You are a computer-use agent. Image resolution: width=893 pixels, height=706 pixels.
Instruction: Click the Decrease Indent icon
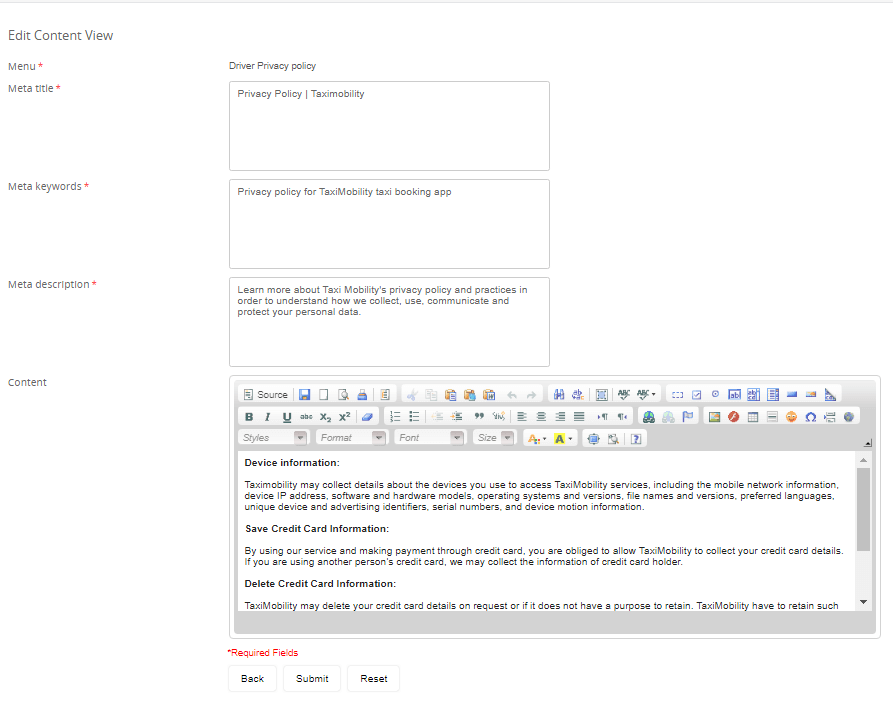[437, 417]
